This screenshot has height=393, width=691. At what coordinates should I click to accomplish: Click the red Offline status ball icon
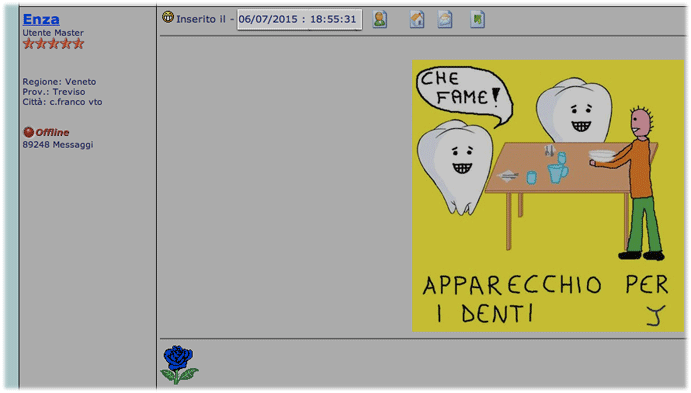point(29,132)
